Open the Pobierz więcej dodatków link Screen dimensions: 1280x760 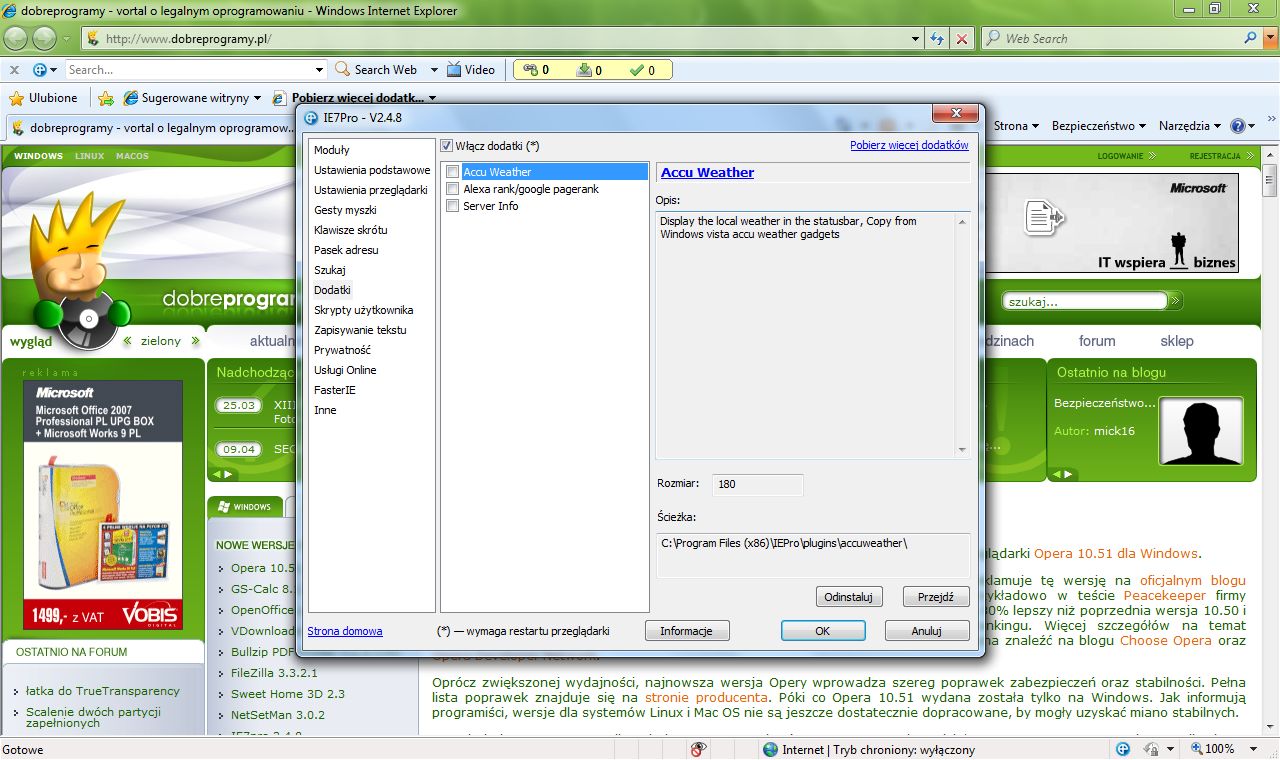click(909, 145)
